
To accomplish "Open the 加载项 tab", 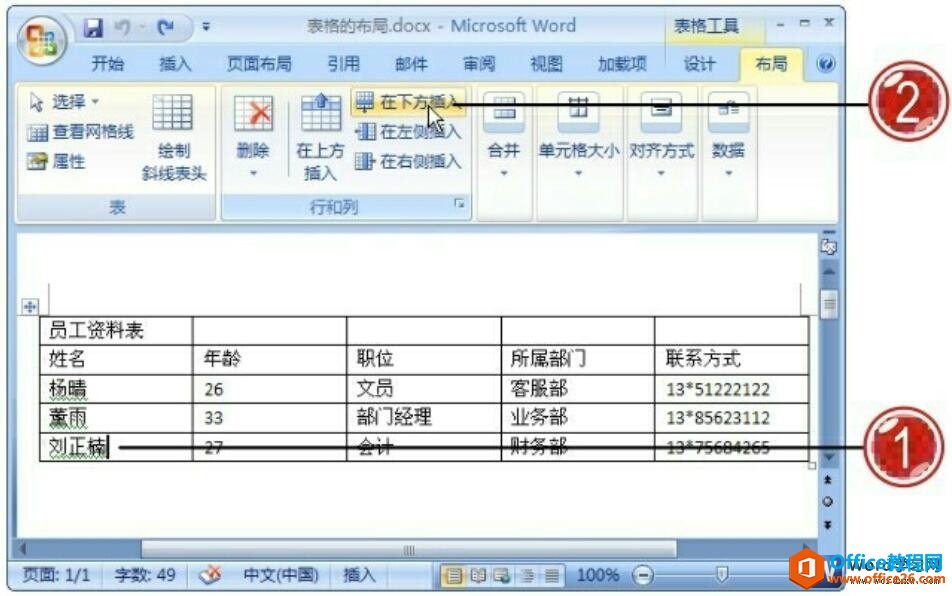I will click(x=622, y=63).
